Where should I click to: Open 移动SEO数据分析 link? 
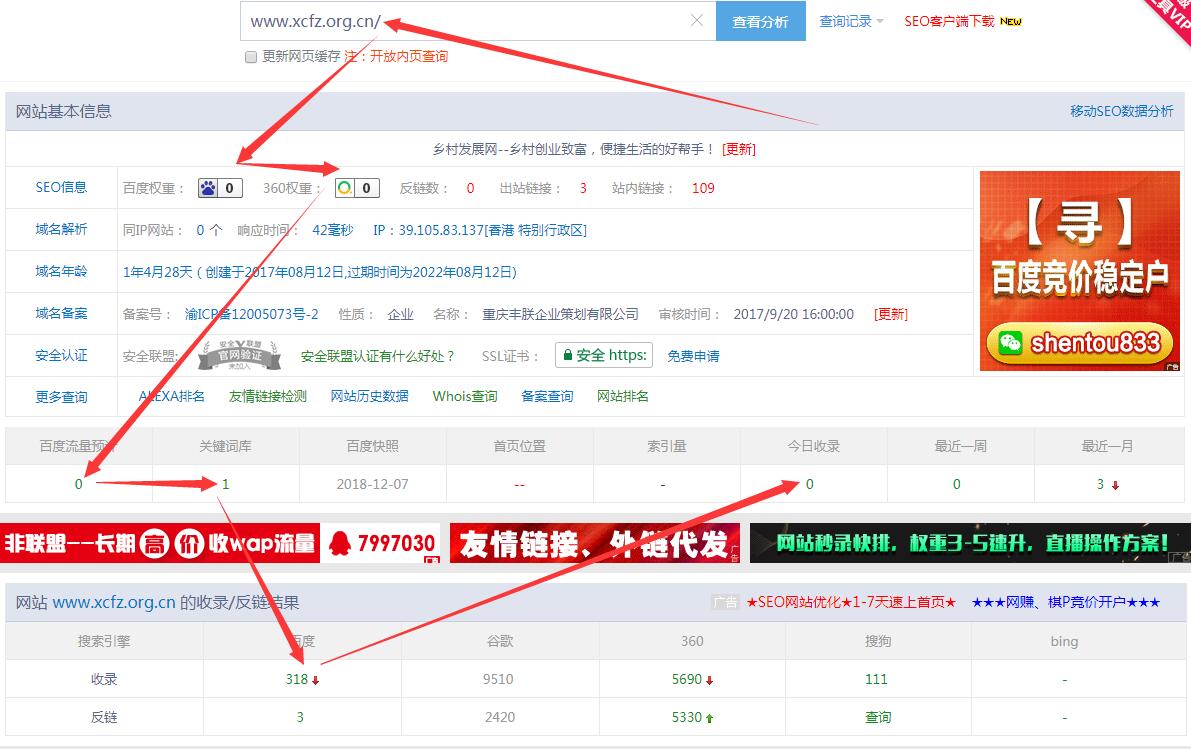tap(1121, 111)
